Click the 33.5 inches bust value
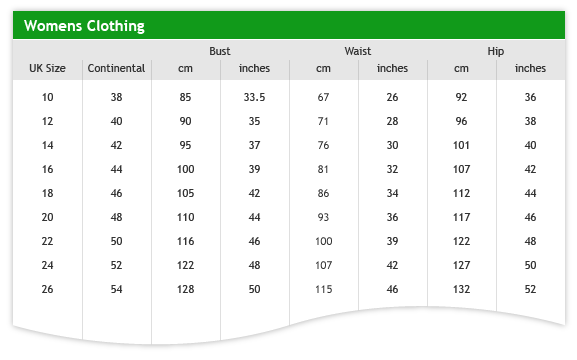This screenshot has width=577, height=360. click(x=254, y=97)
